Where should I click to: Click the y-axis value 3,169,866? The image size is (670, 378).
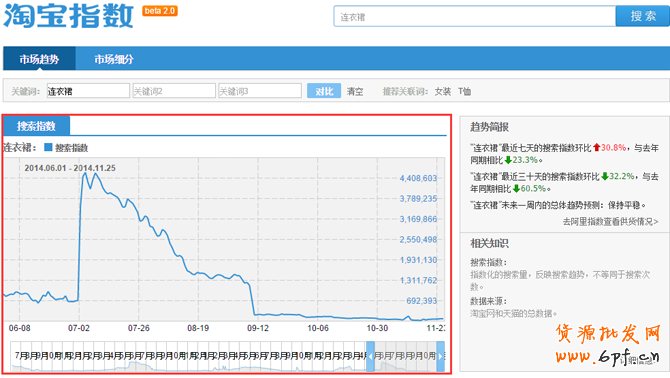click(418, 219)
